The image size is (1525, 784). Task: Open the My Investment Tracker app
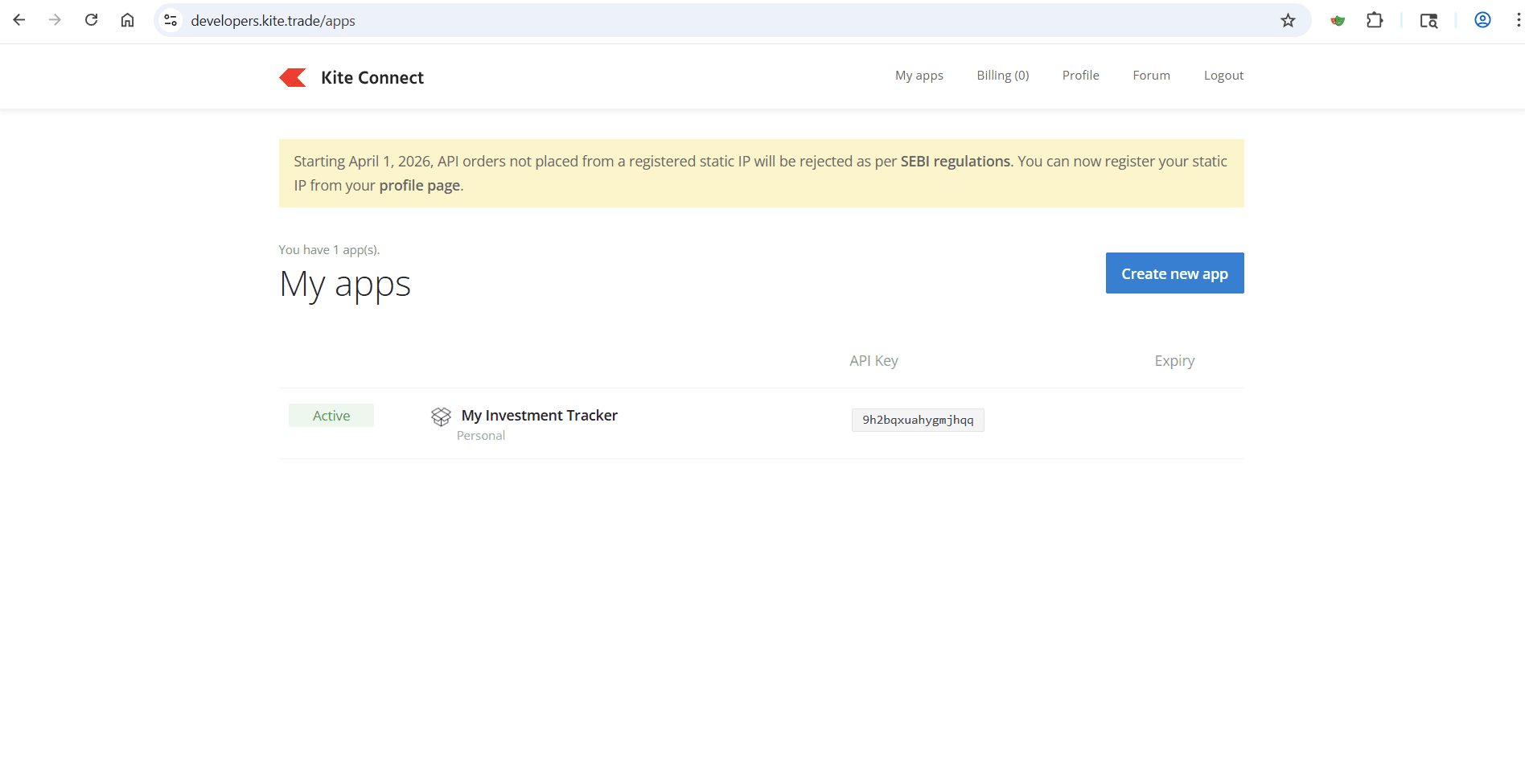(x=539, y=416)
